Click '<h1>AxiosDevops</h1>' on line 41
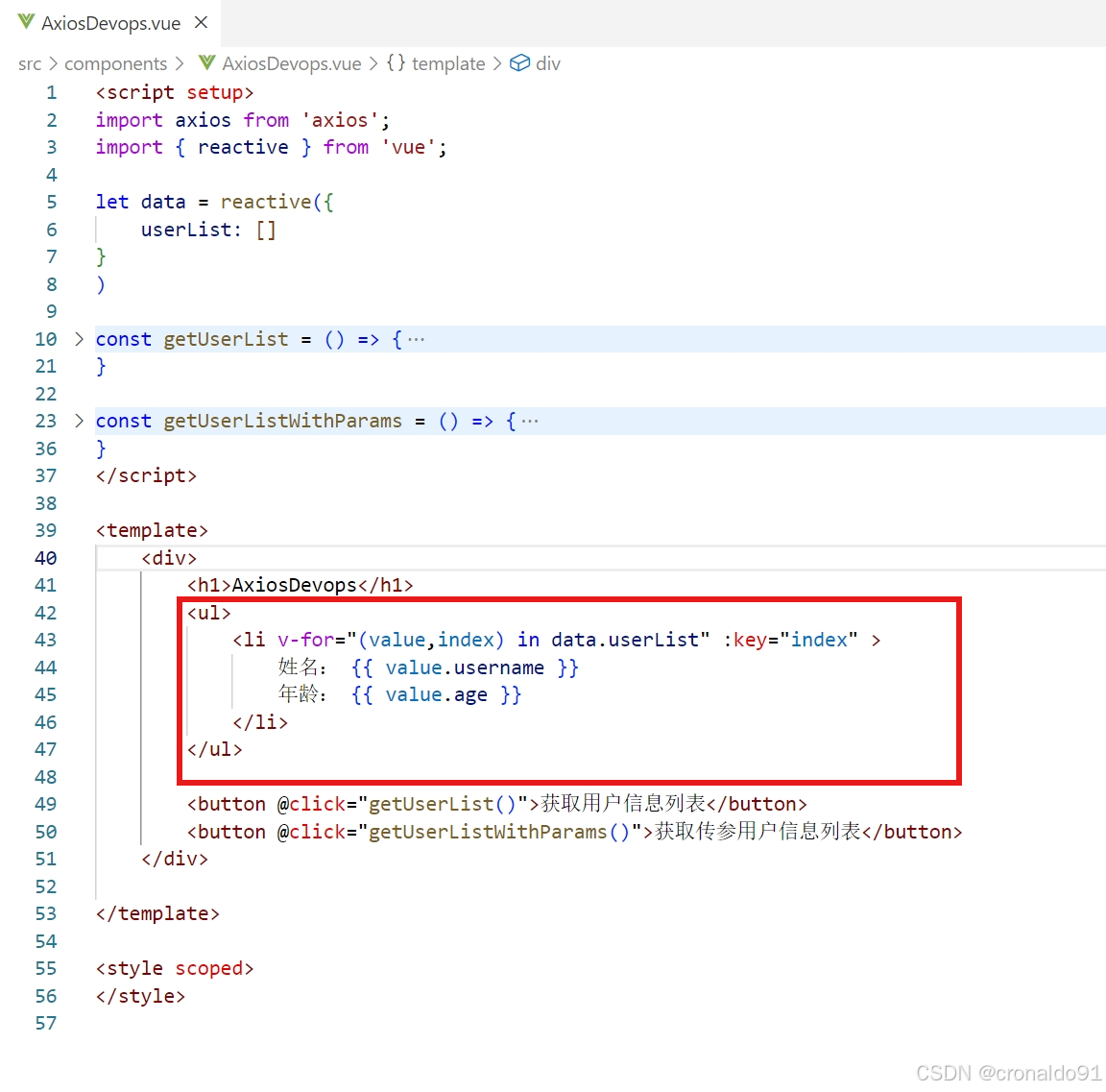The image size is (1106, 1092). coord(300,585)
